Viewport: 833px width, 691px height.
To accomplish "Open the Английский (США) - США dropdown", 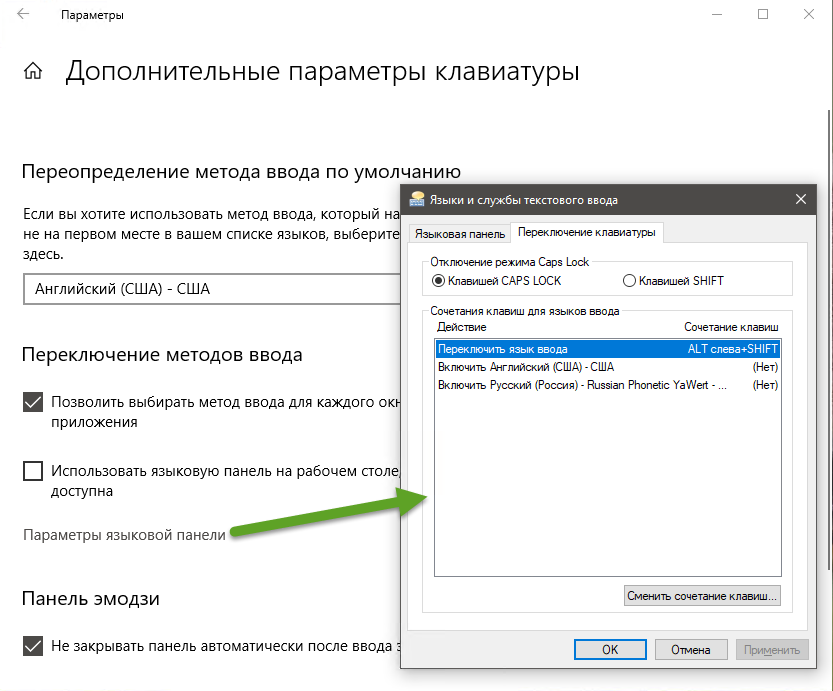I will pos(210,290).
